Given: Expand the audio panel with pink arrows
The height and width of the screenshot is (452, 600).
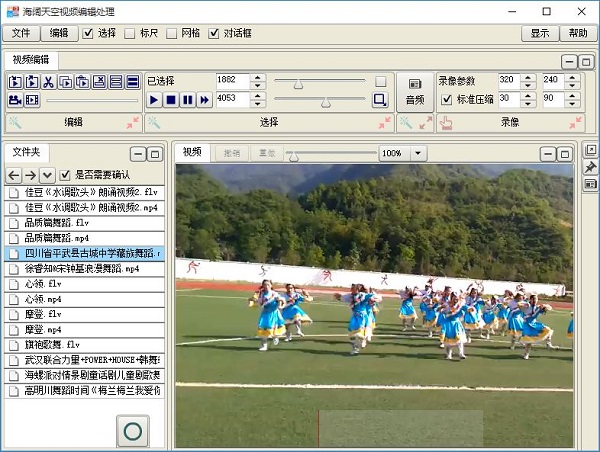Looking at the screenshot, I should coord(425,122).
